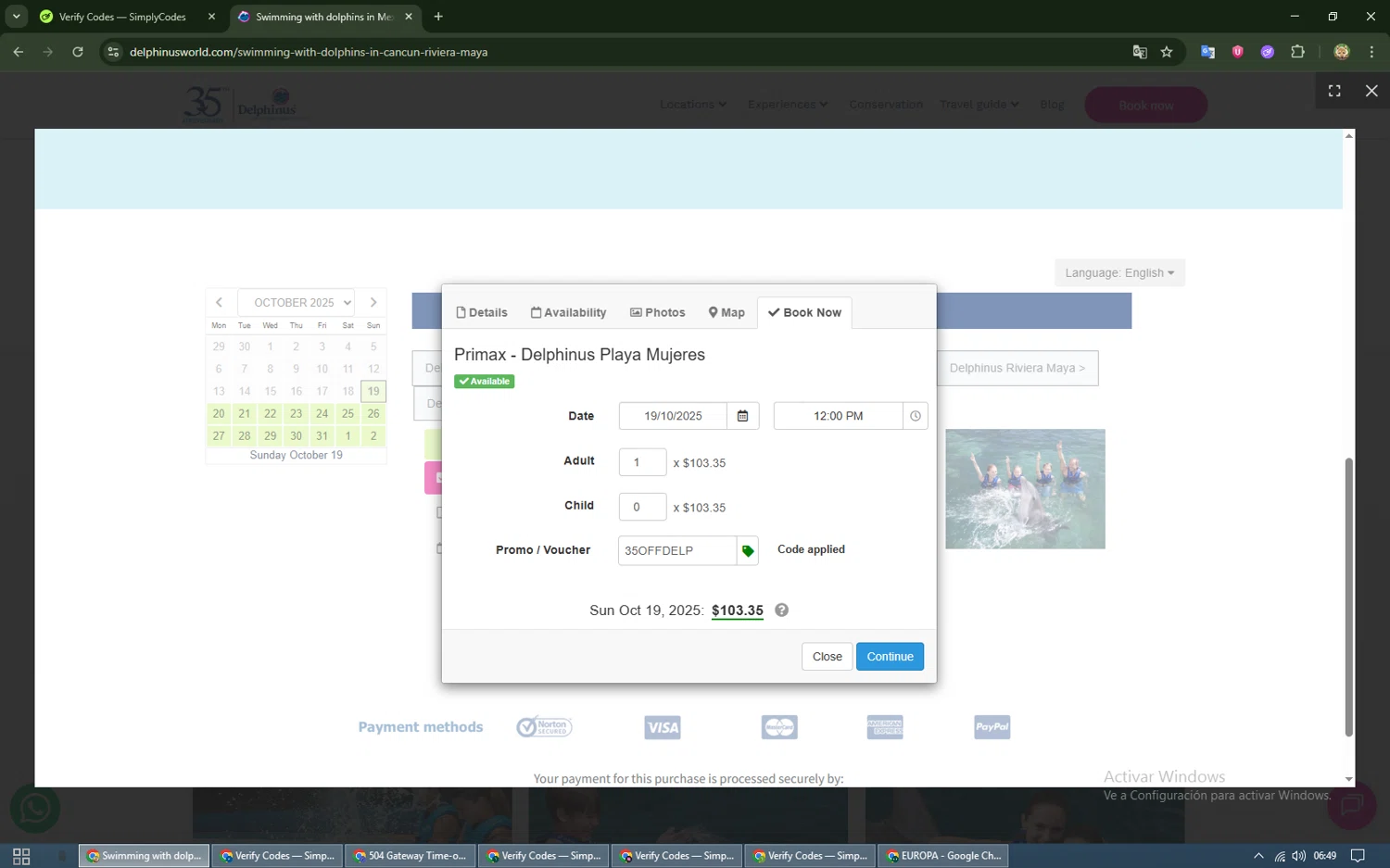
Task: Switch to the Photos tab
Action: click(658, 312)
